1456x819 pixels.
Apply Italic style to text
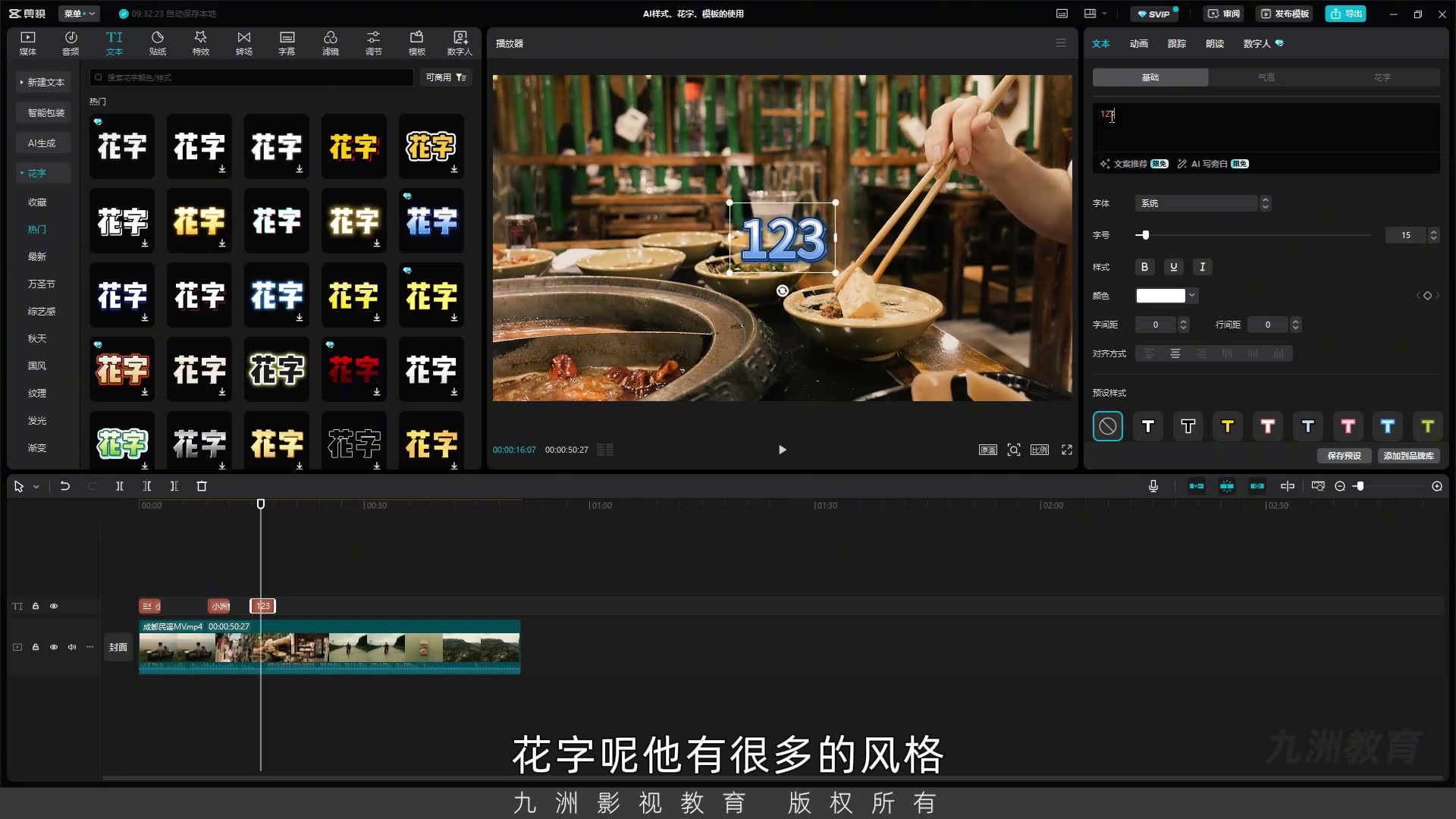coord(1203,267)
